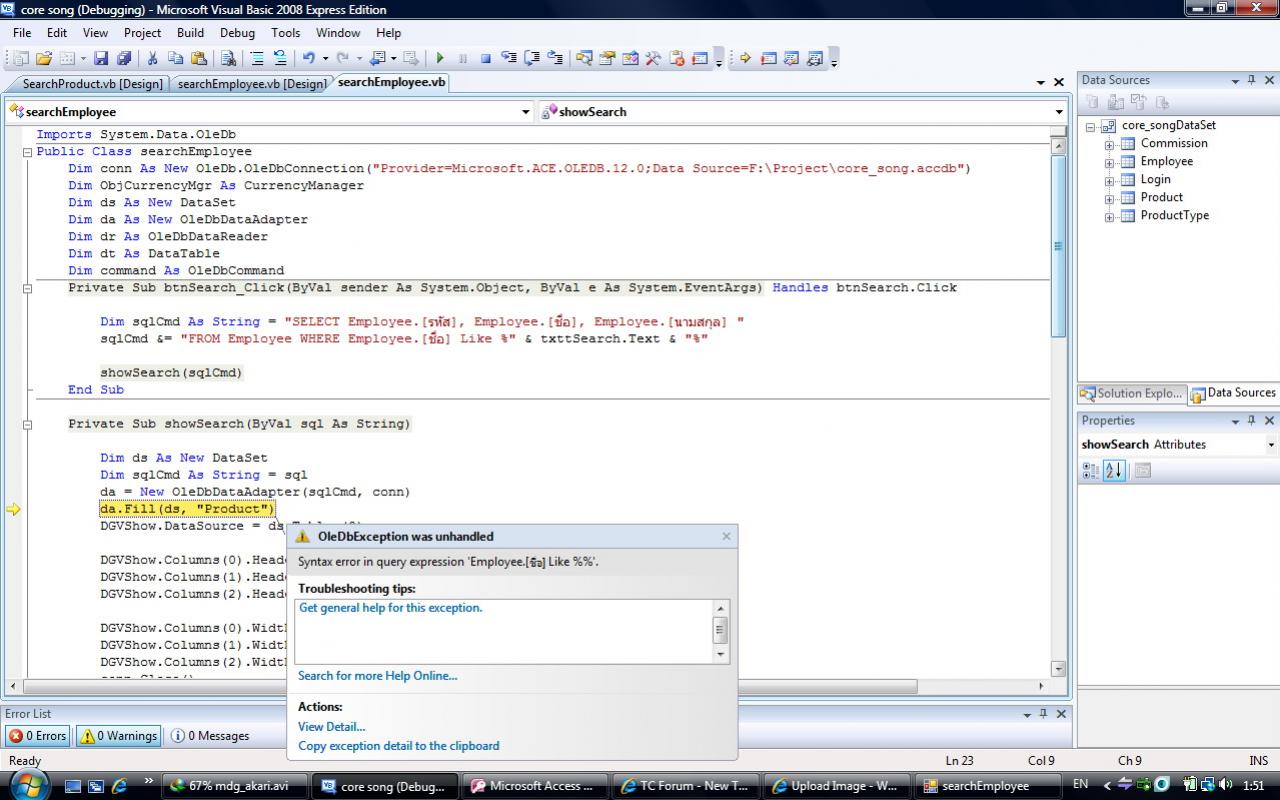Open the Error List toolbar icon
The width and height of the screenshot is (1280, 800).
[676, 58]
